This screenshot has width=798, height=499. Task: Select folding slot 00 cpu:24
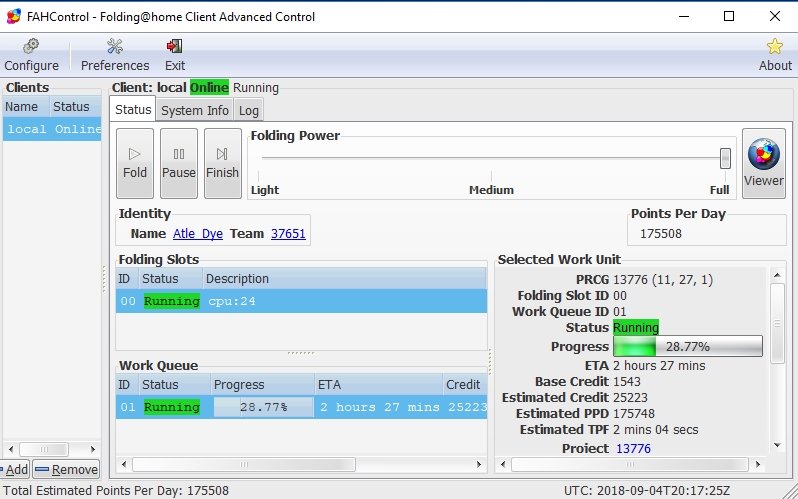pyautogui.click(x=301, y=301)
